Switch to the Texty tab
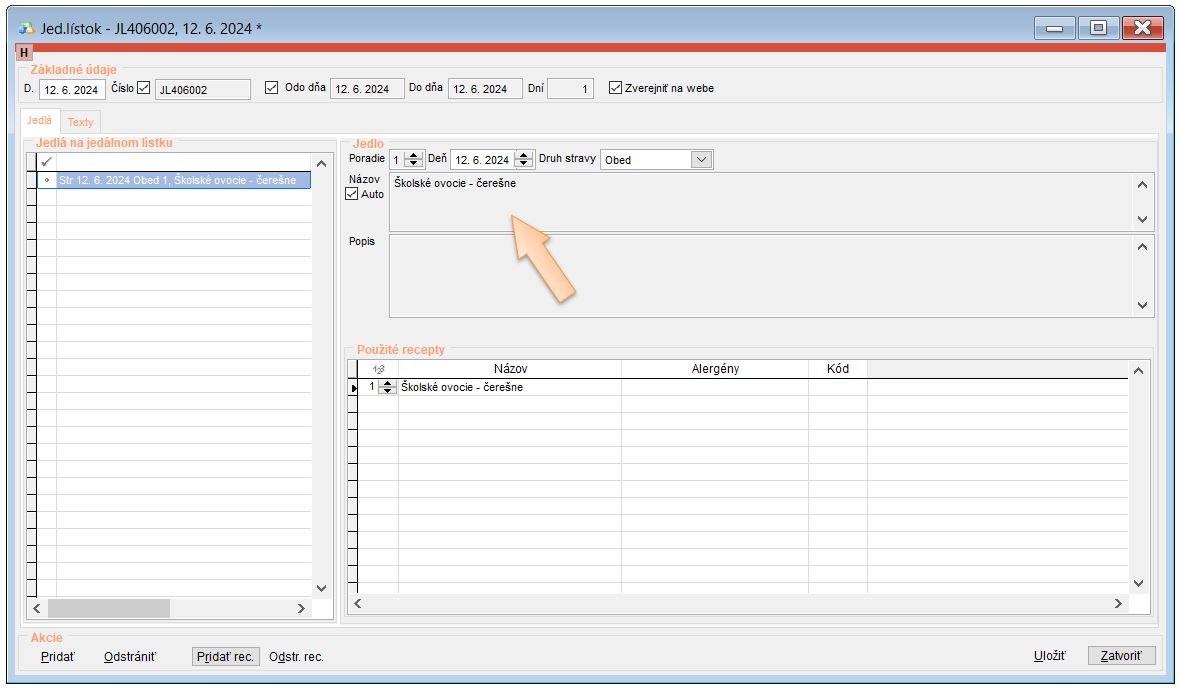Viewport: 1180px width, 690px height. click(80, 122)
